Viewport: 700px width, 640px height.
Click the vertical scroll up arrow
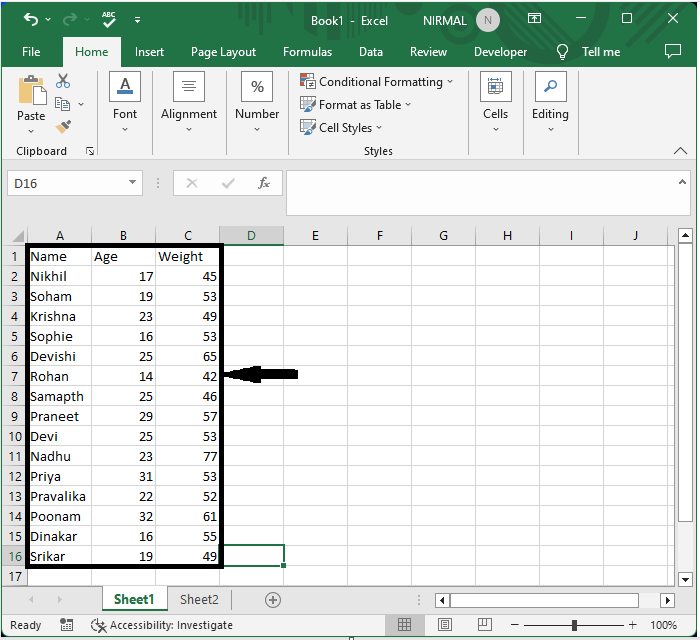pyautogui.click(x=685, y=235)
